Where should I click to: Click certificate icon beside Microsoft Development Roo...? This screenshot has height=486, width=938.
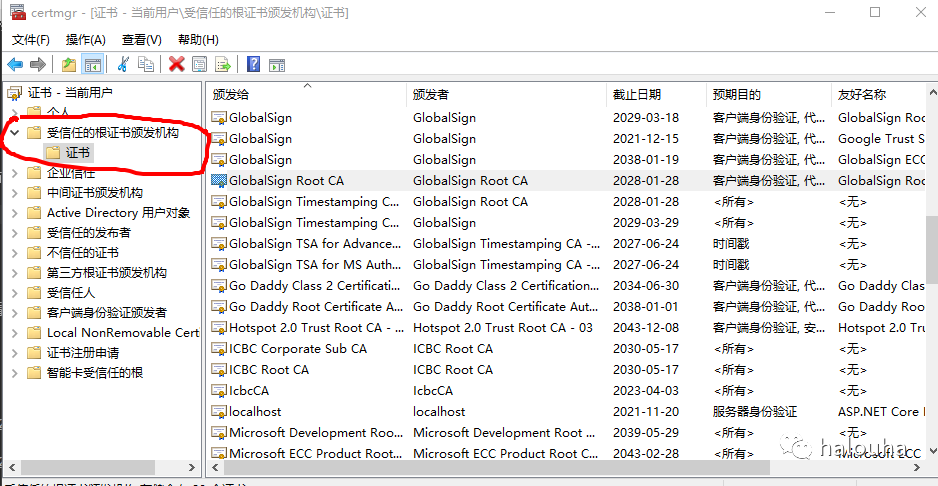point(220,433)
